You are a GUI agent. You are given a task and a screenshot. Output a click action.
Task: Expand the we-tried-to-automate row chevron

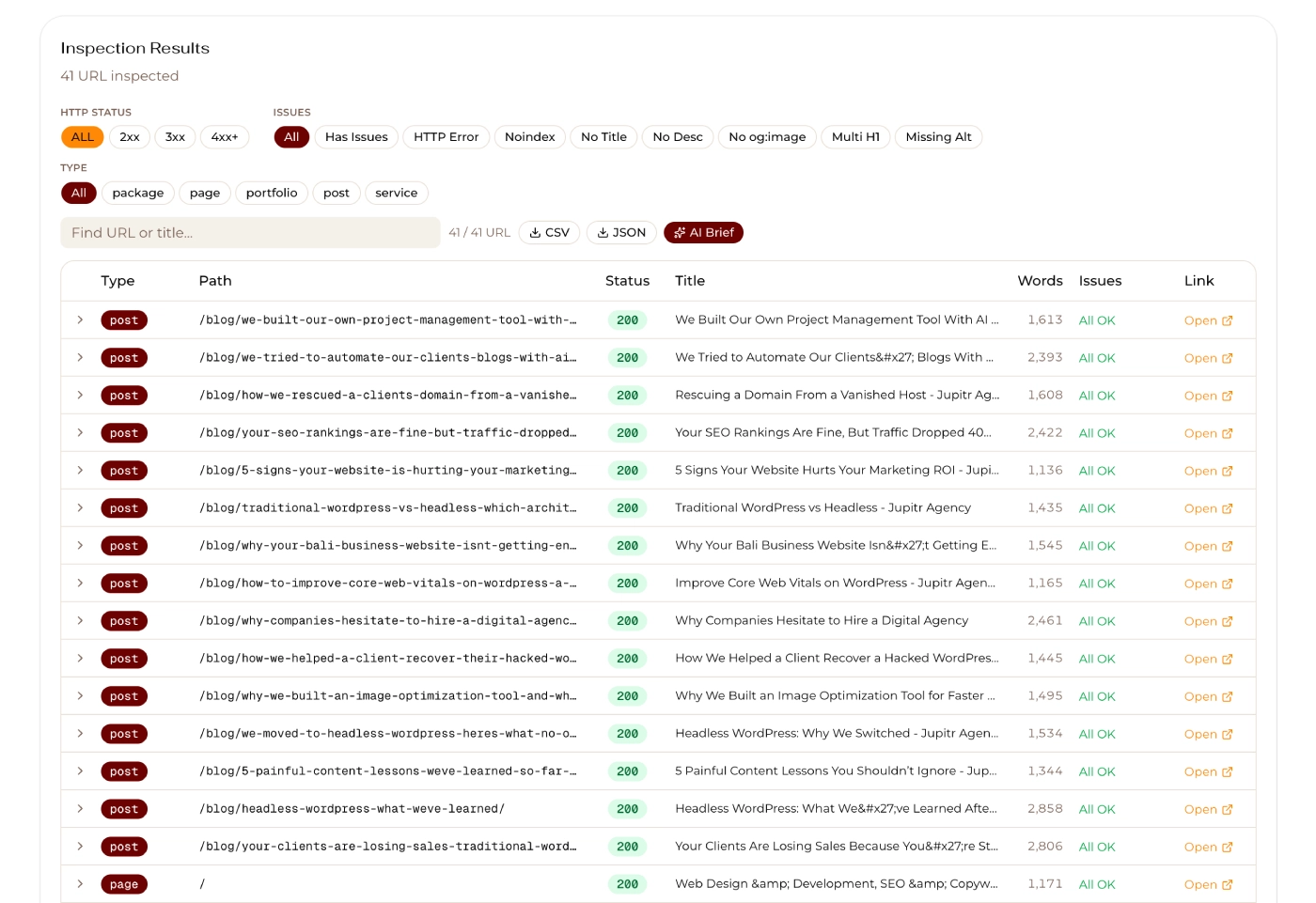pyautogui.click(x=80, y=357)
